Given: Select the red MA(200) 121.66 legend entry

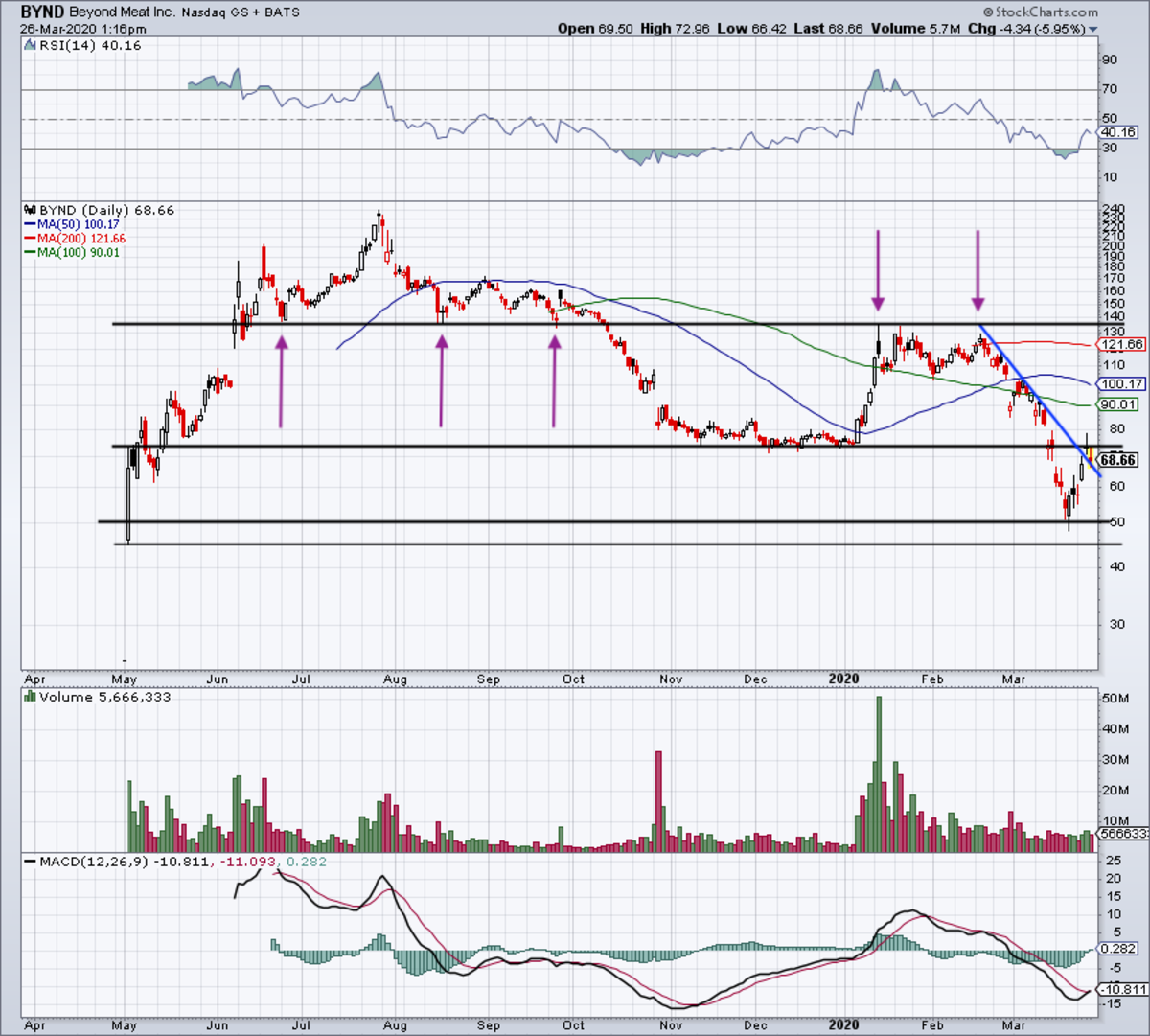Looking at the screenshot, I should [x=75, y=239].
